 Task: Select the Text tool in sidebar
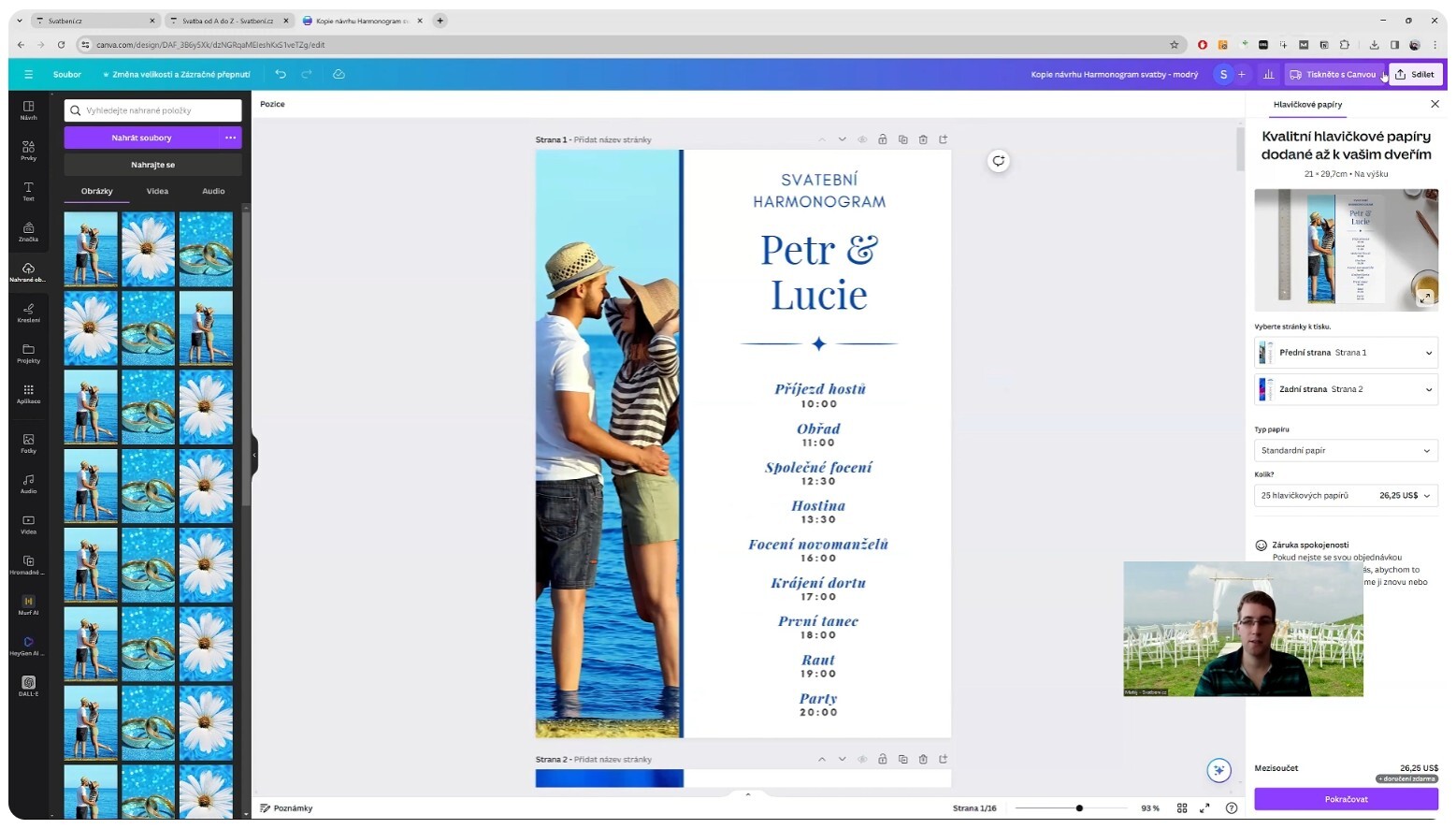point(28,191)
